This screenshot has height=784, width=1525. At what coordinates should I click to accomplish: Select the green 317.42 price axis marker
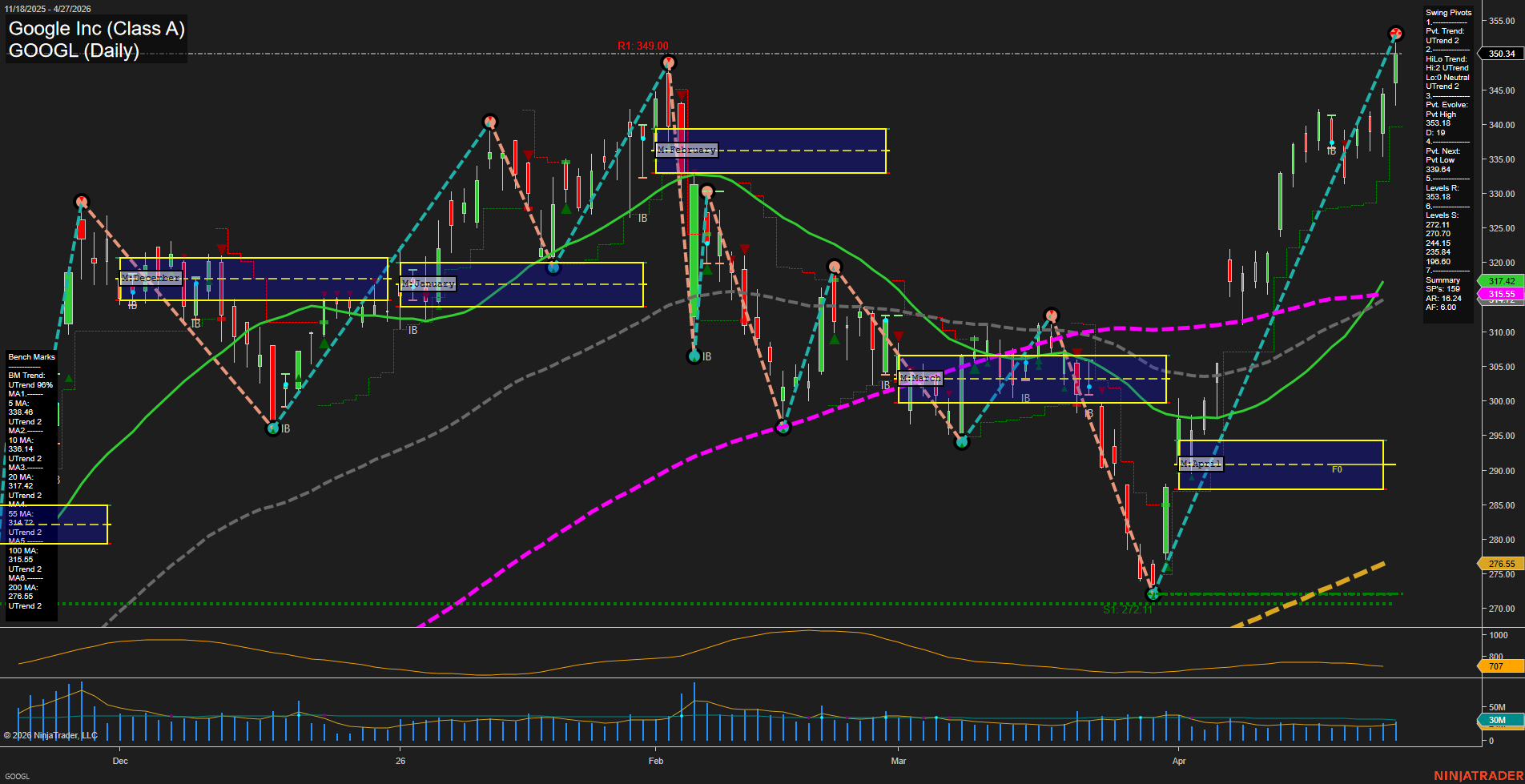1501,281
